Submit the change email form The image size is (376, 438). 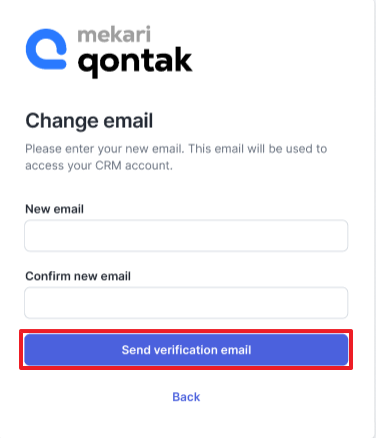[x=186, y=350]
